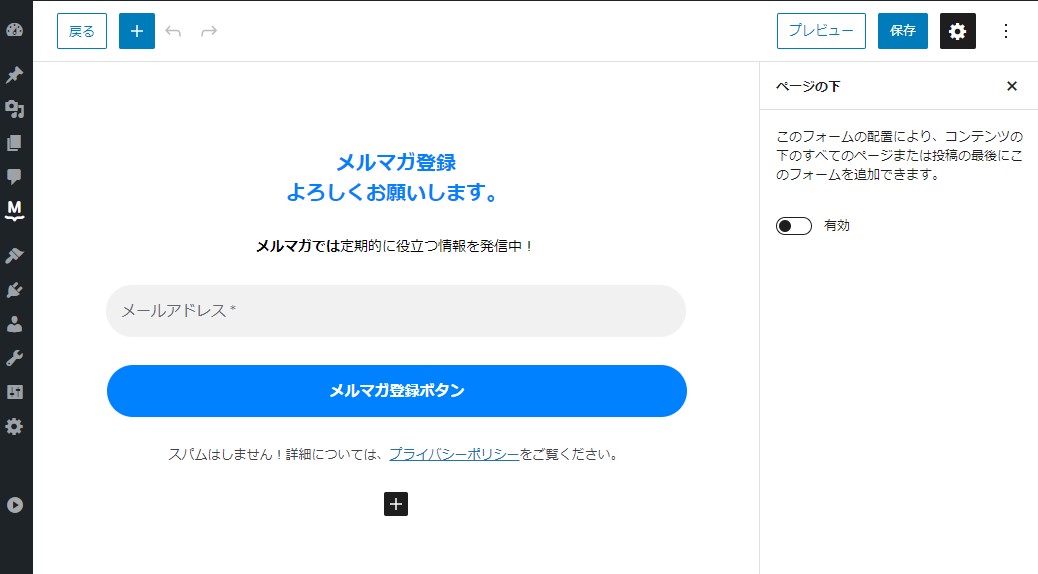This screenshot has width=1038, height=574.
Task: Select the blue メルマガ登録ボタン submit button
Action: pyautogui.click(x=396, y=391)
